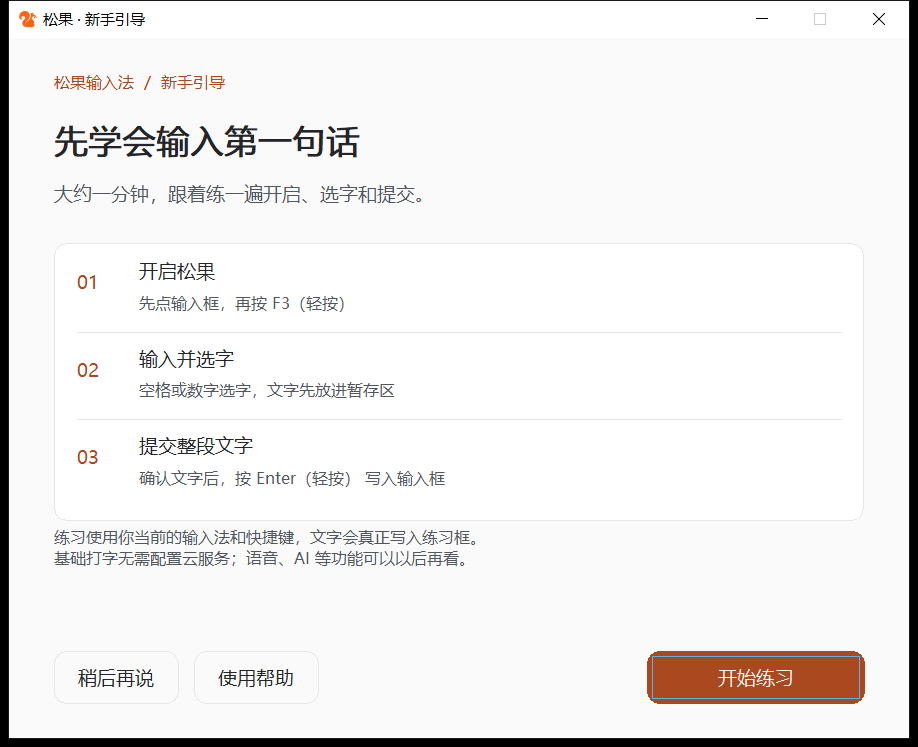Click step number 03

coord(88,457)
